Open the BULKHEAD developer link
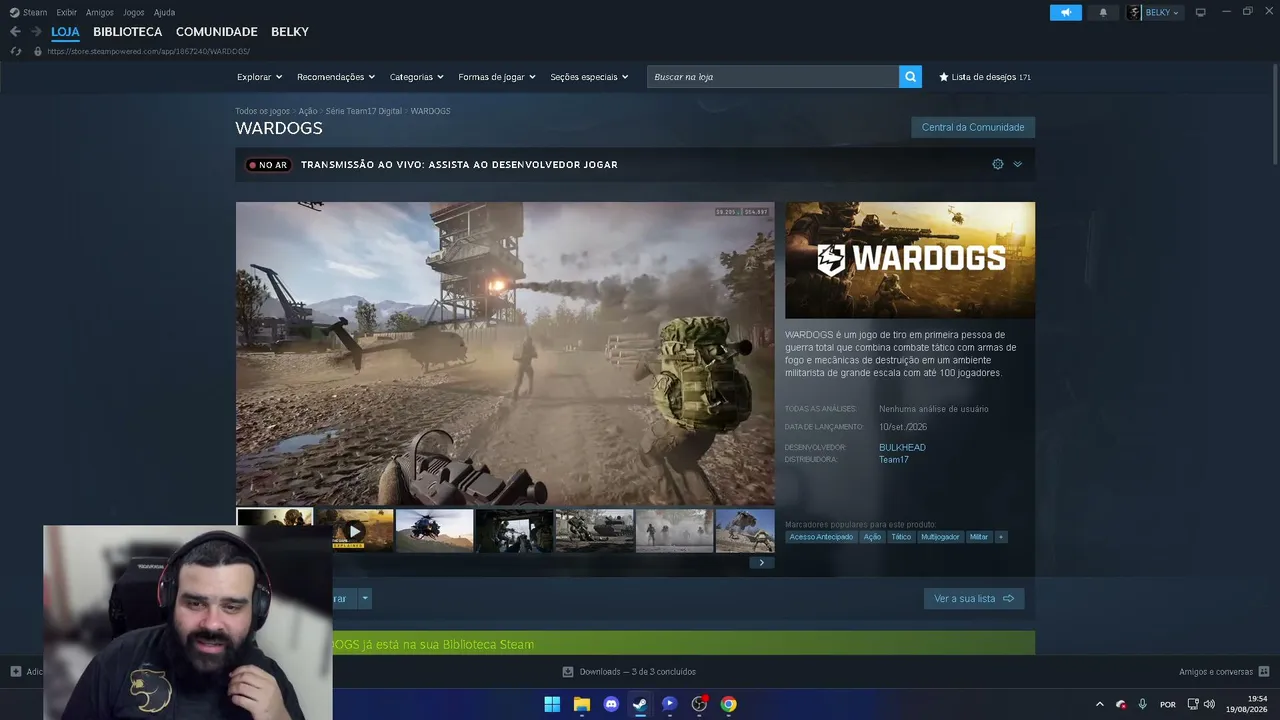Viewport: 1280px width, 720px height. [902, 447]
